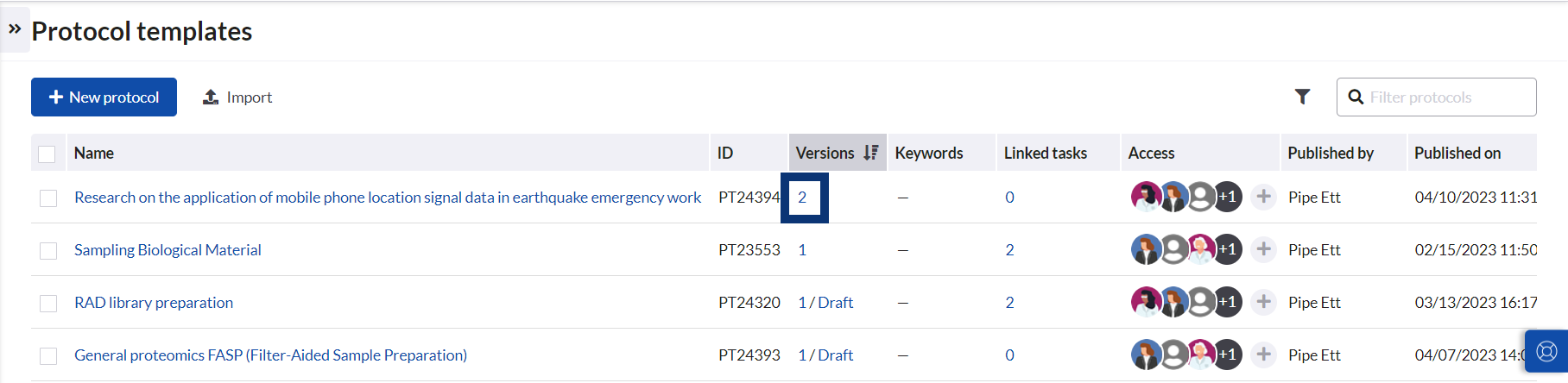Image resolution: width=1568 pixels, height=383 pixels.
Task: Click +1 more users badge on RAD library row
Action: [1227, 302]
